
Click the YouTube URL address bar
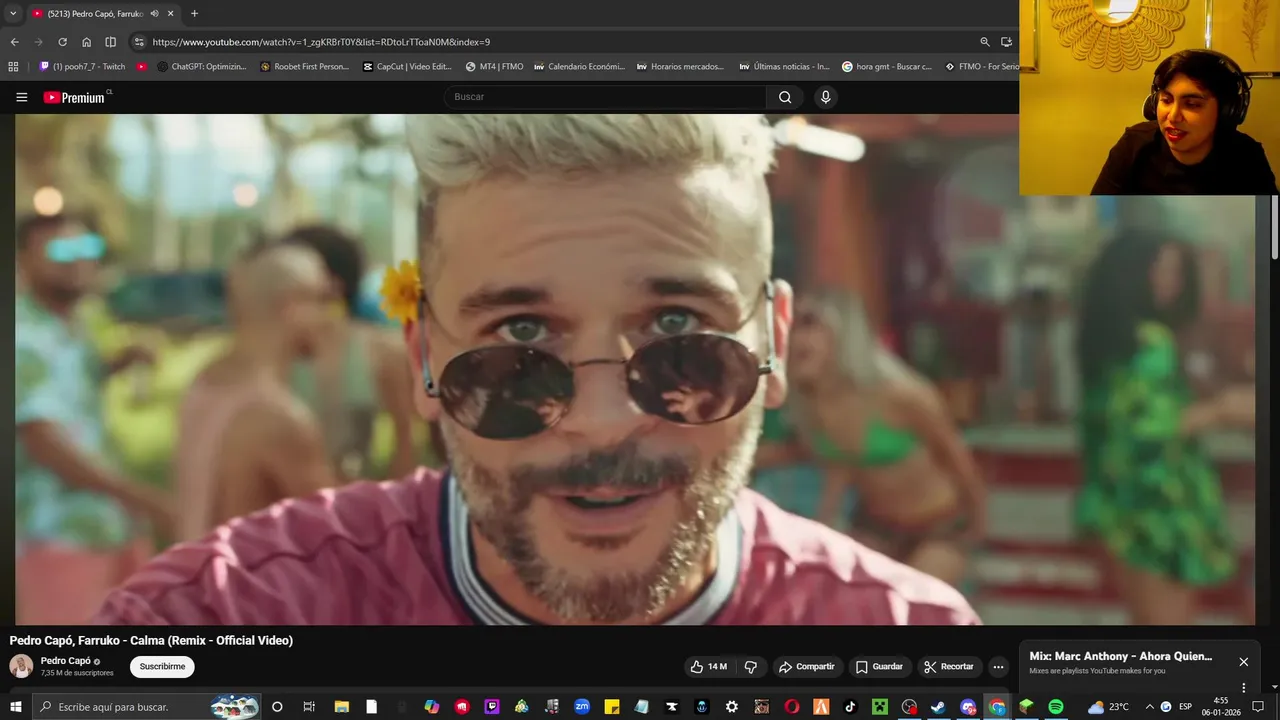321,42
